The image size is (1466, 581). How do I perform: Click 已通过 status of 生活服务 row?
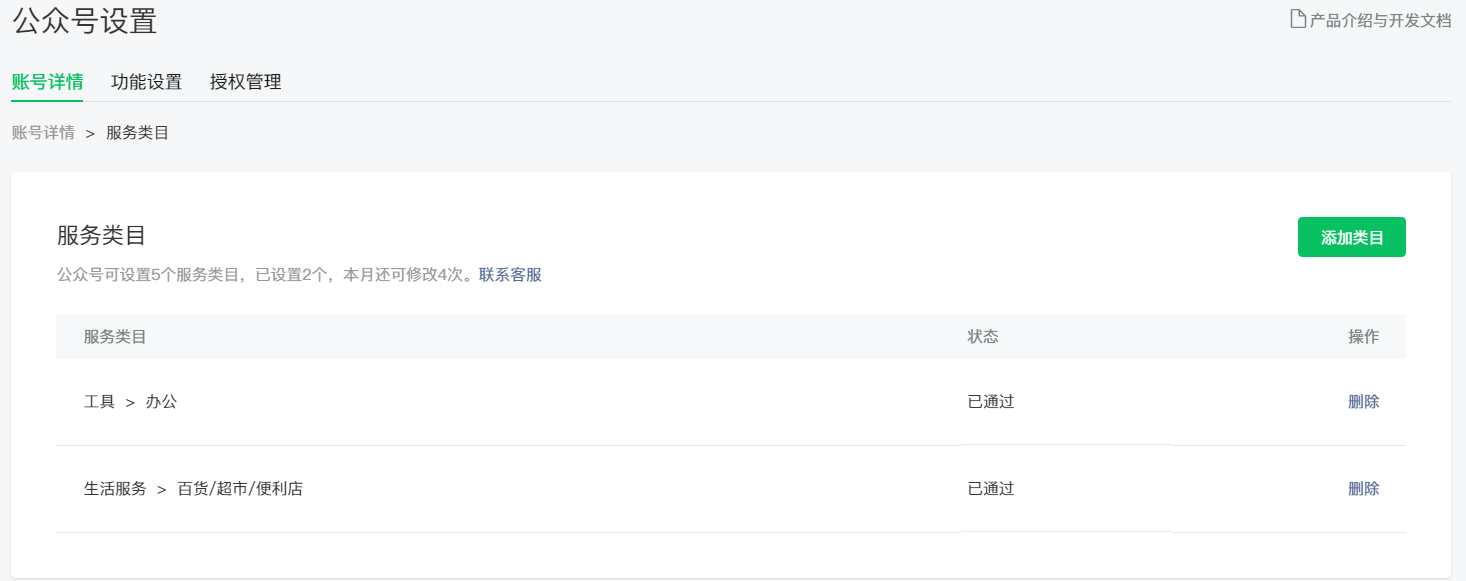pyautogui.click(x=991, y=489)
